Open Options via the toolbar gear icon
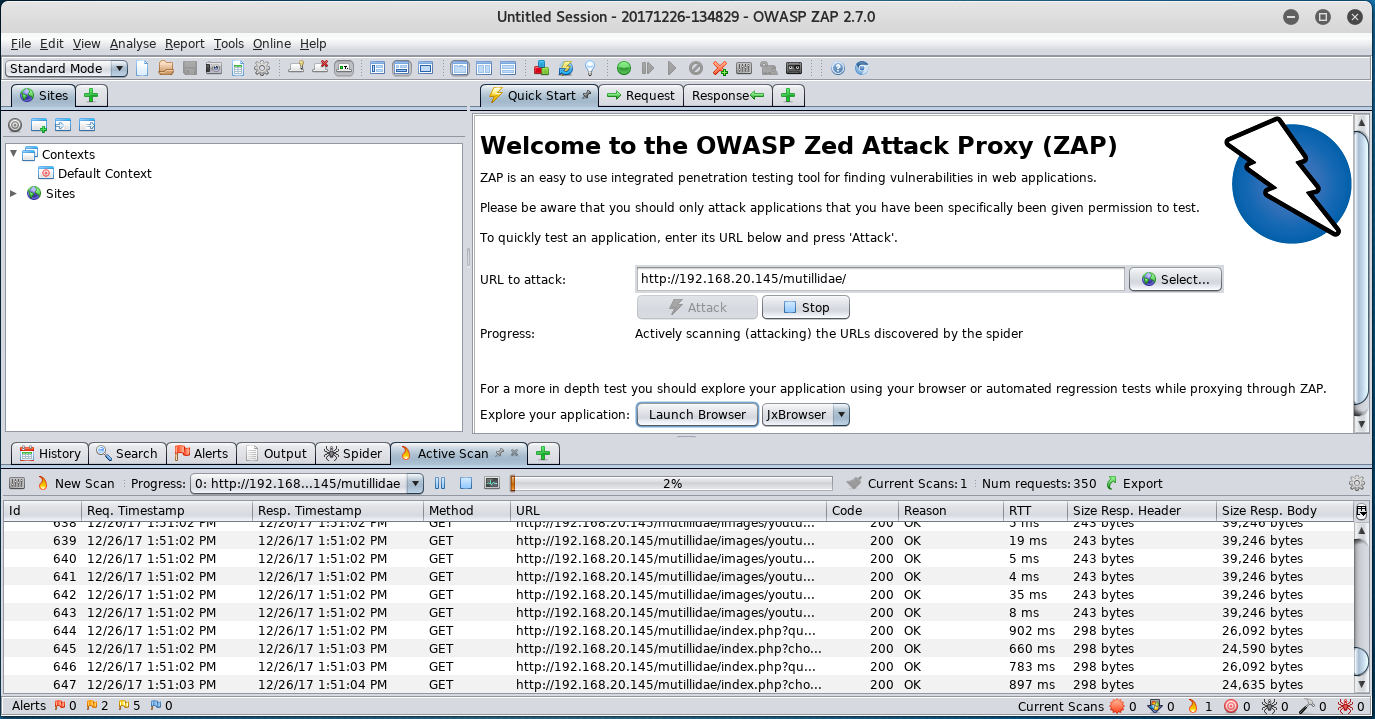Screen dimensions: 1375x719 coord(262,68)
